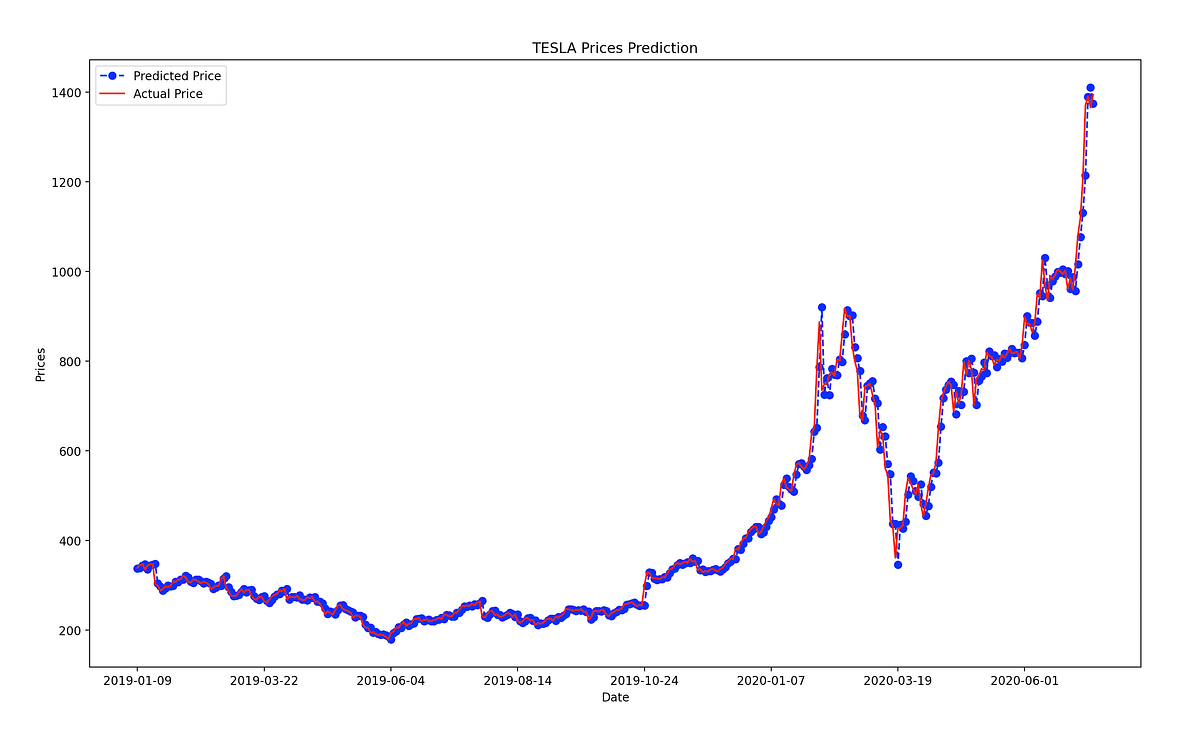Click the blue Predicted Price legend marker
Screen dimensions: 1200x729
(x=112, y=76)
